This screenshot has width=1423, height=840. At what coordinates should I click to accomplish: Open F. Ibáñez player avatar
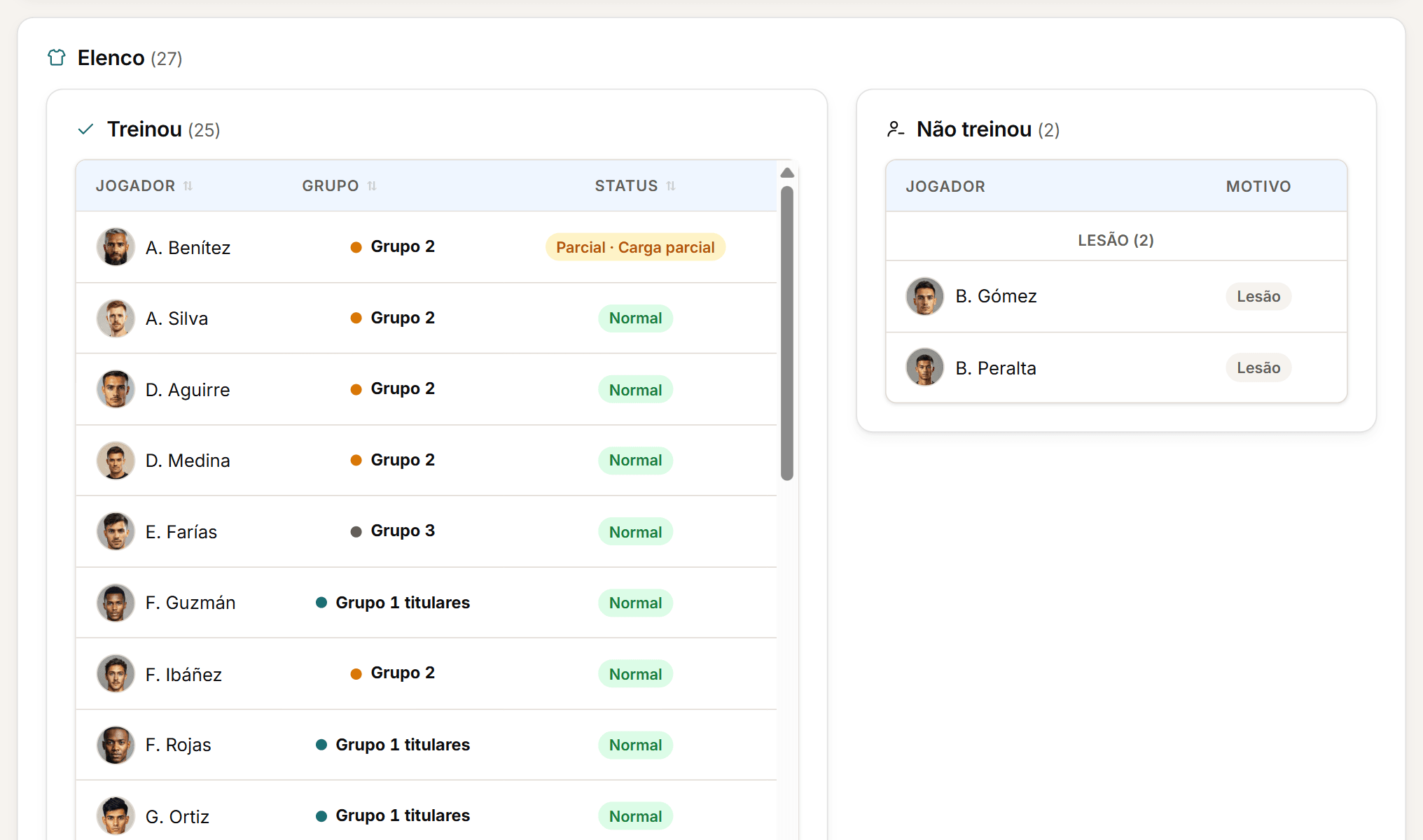116,674
